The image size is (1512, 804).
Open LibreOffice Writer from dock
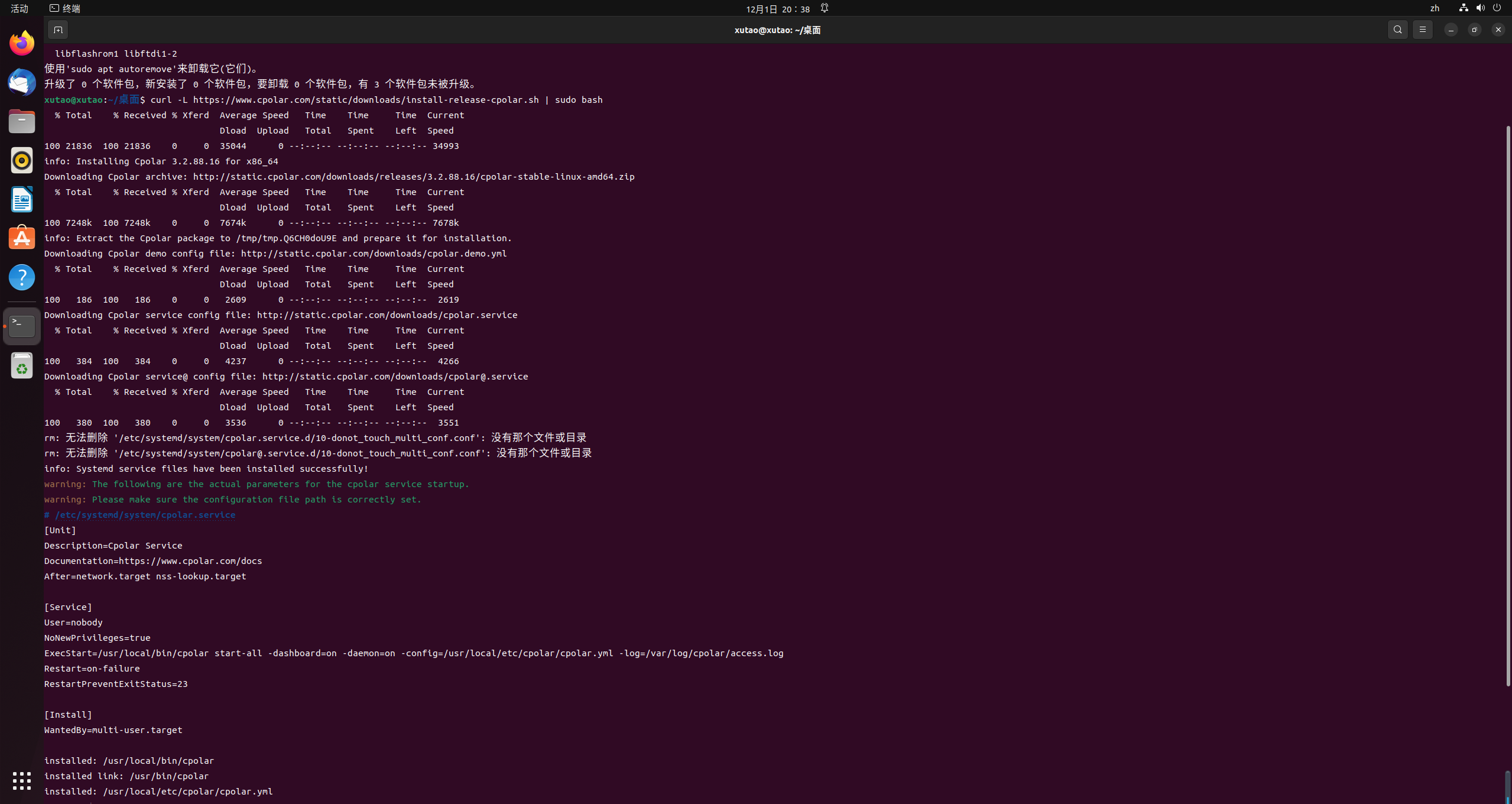point(22,199)
